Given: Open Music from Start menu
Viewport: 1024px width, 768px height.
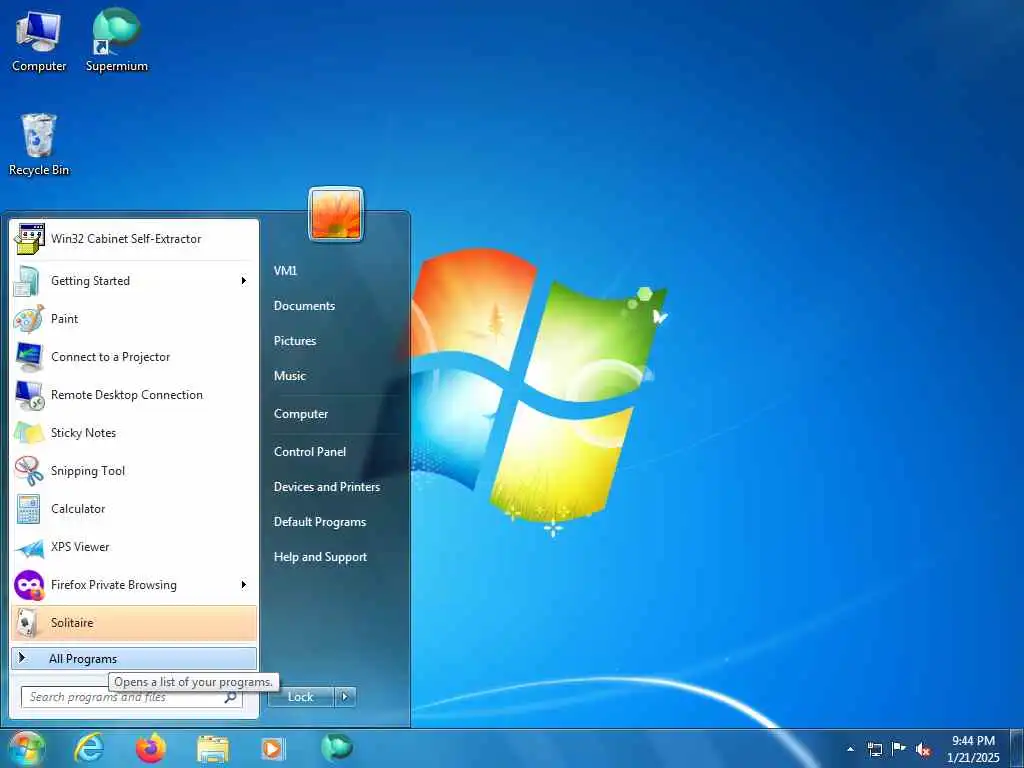Looking at the screenshot, I should (x=290, y=376).
